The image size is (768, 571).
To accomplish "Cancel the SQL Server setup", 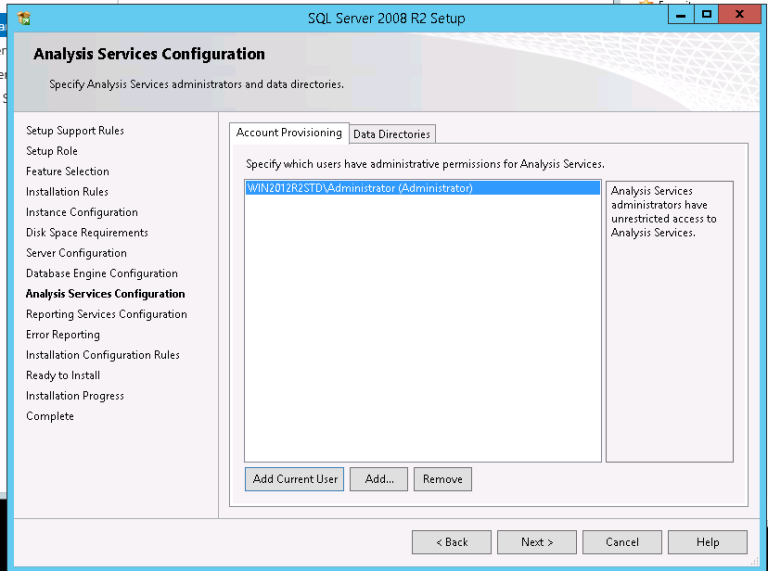I will (622, 542).
